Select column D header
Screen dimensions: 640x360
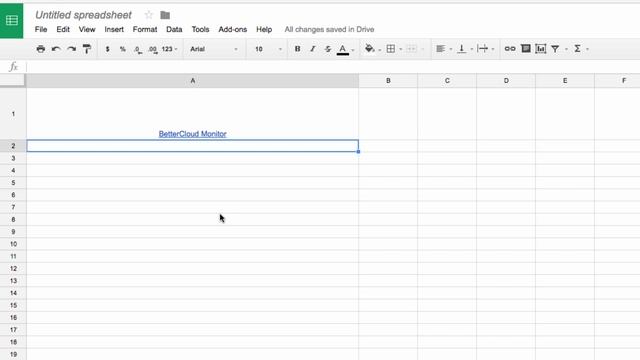point(506,81)
